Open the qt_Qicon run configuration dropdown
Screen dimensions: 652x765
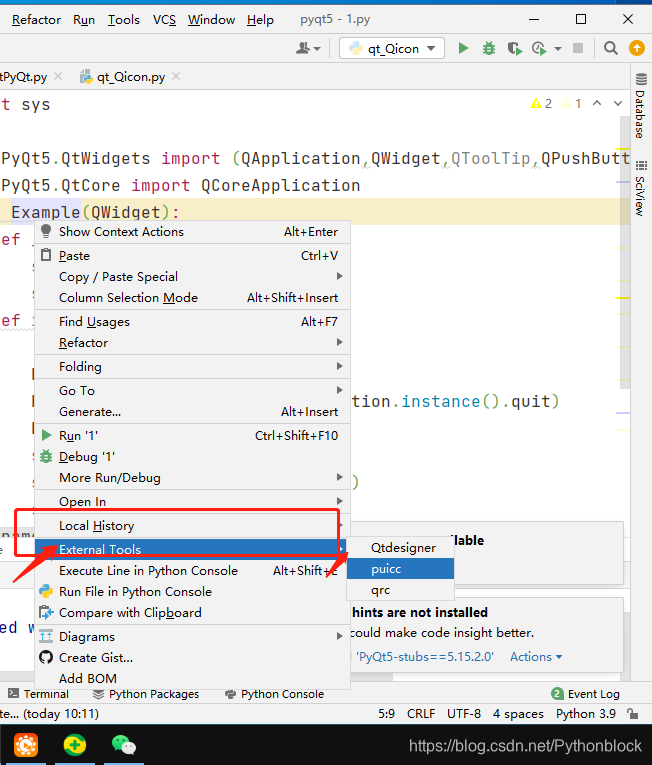tap(392, 48)
